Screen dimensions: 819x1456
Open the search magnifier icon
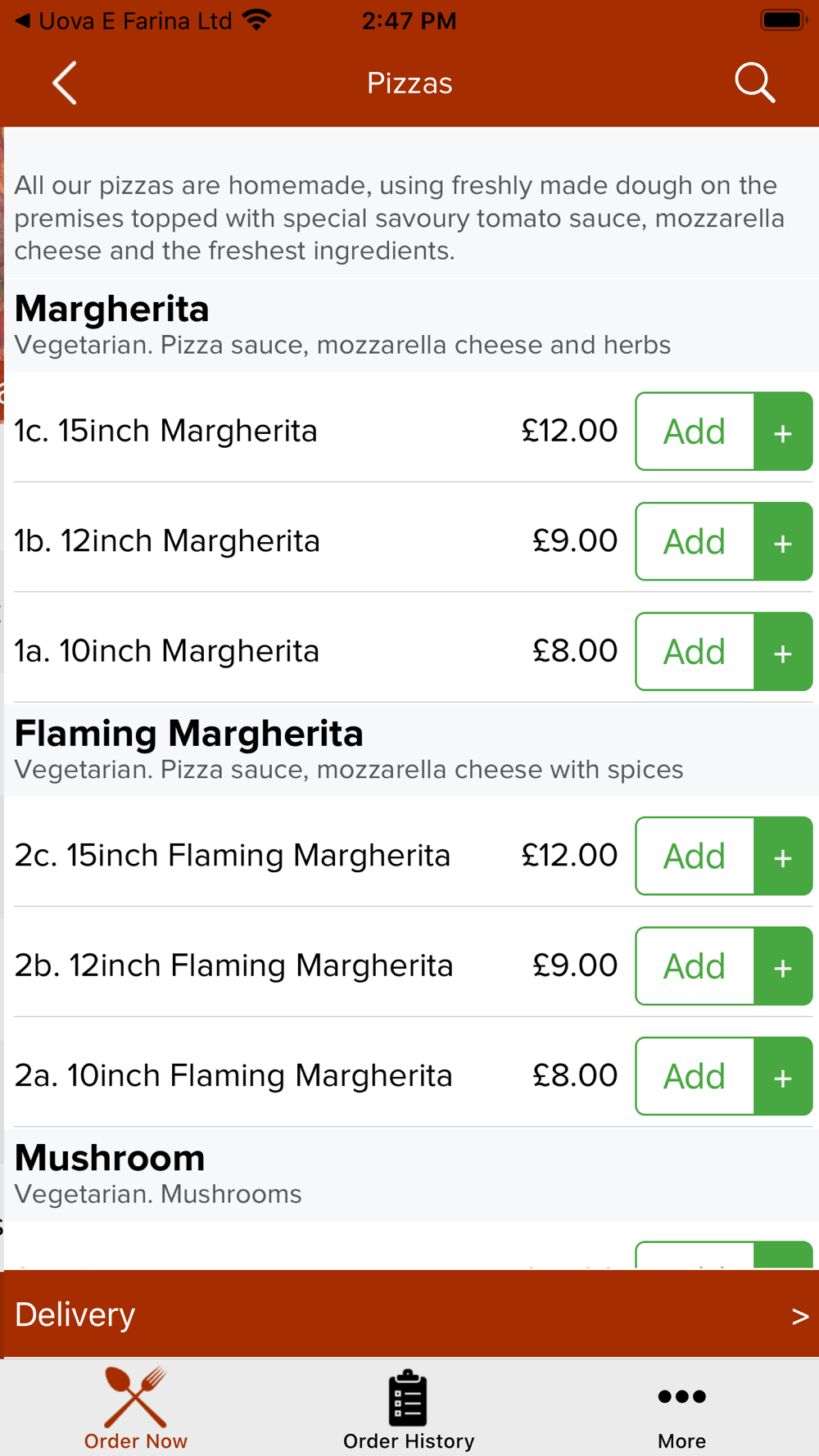click(754, 83)
